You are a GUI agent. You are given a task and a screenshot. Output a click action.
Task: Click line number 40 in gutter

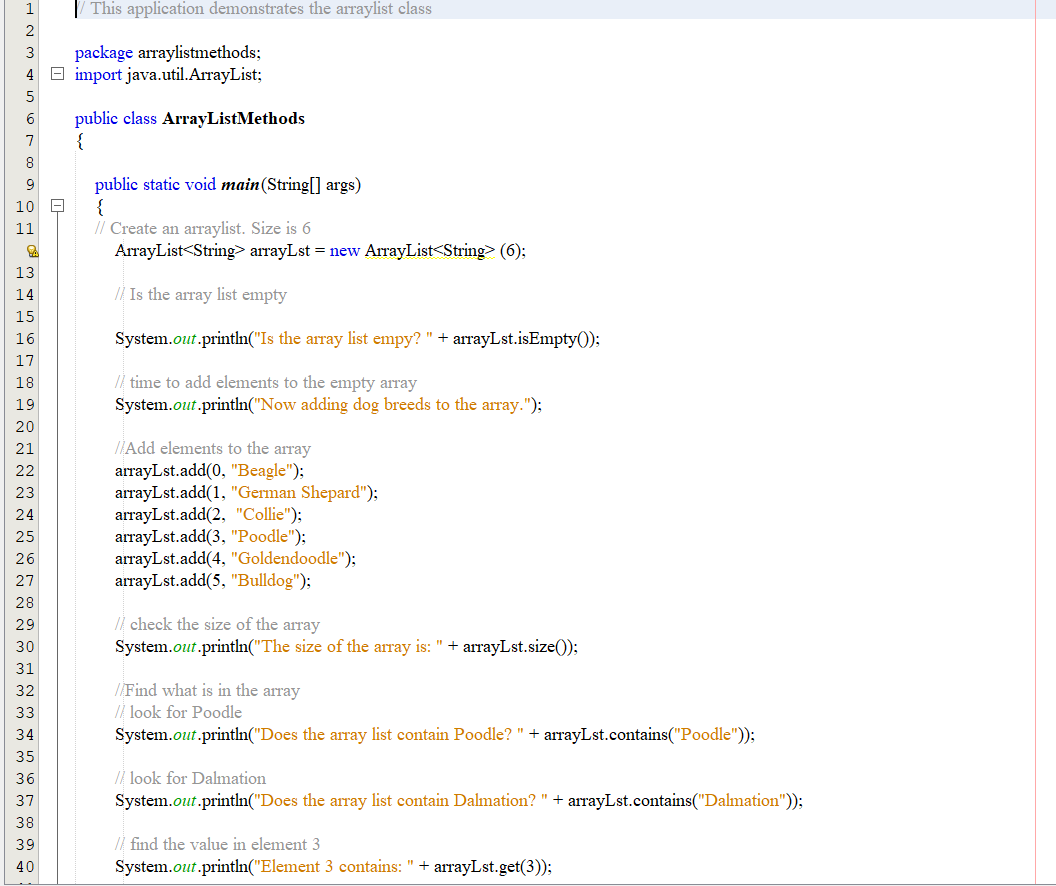(x=25, y=867)
